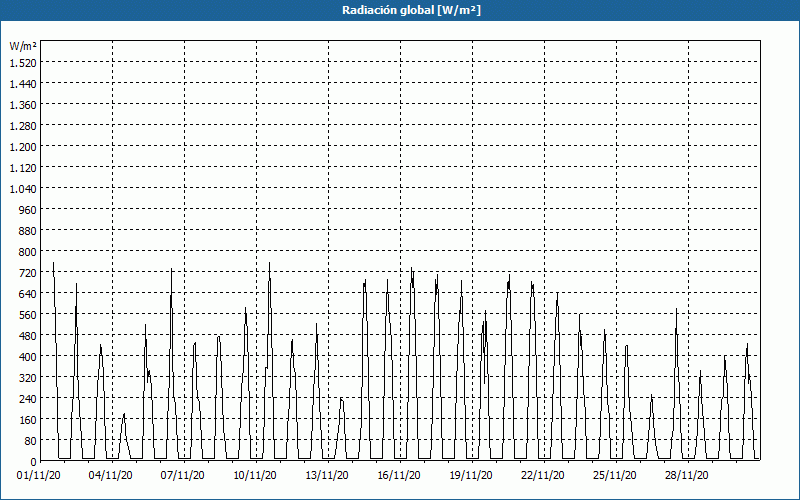This screenshot has height=500, width=800.
Task: Click the 0 y-axis value
Action: 34,462
